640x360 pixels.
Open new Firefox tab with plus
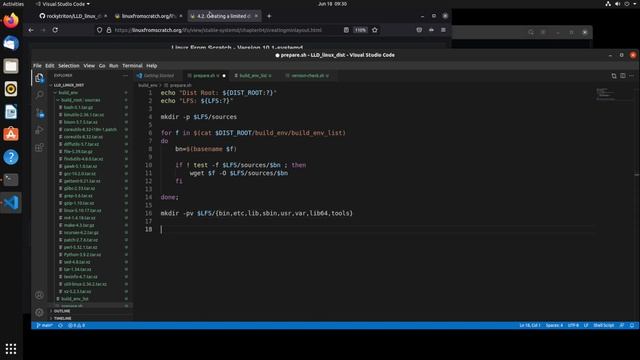tap(269, 16)
